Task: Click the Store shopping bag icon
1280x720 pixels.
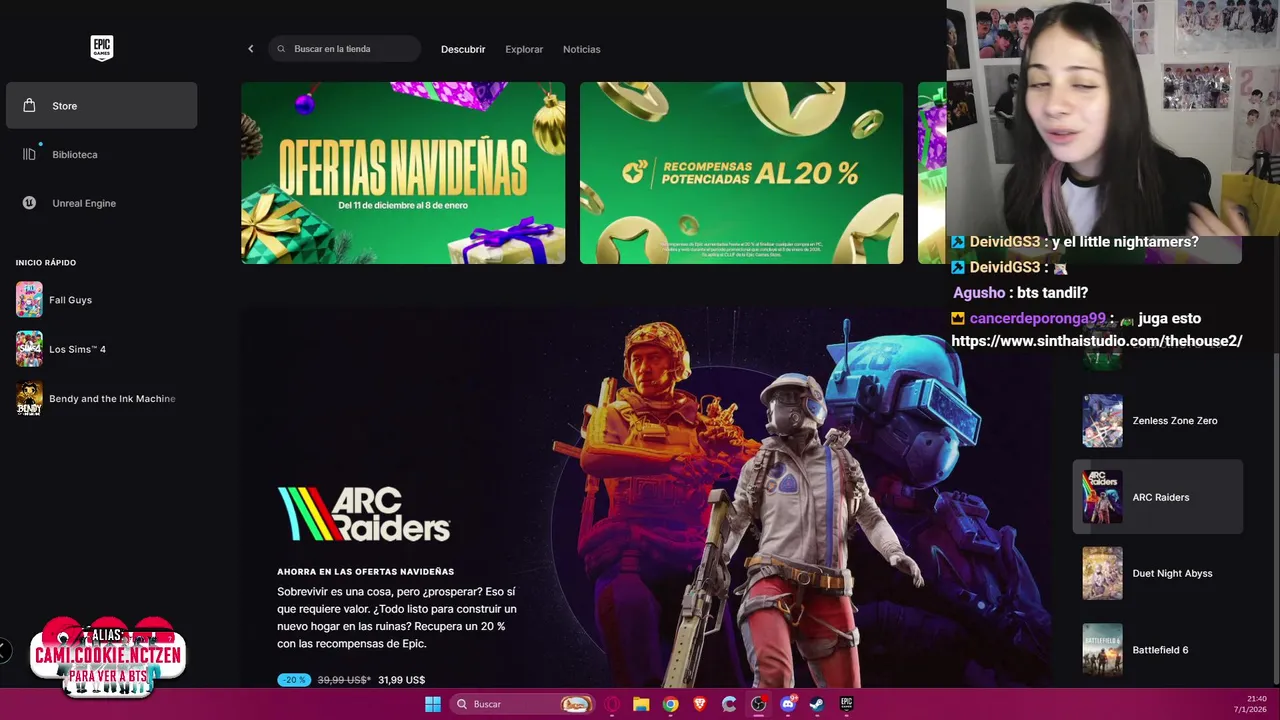Action: click(x=29, y=105)
